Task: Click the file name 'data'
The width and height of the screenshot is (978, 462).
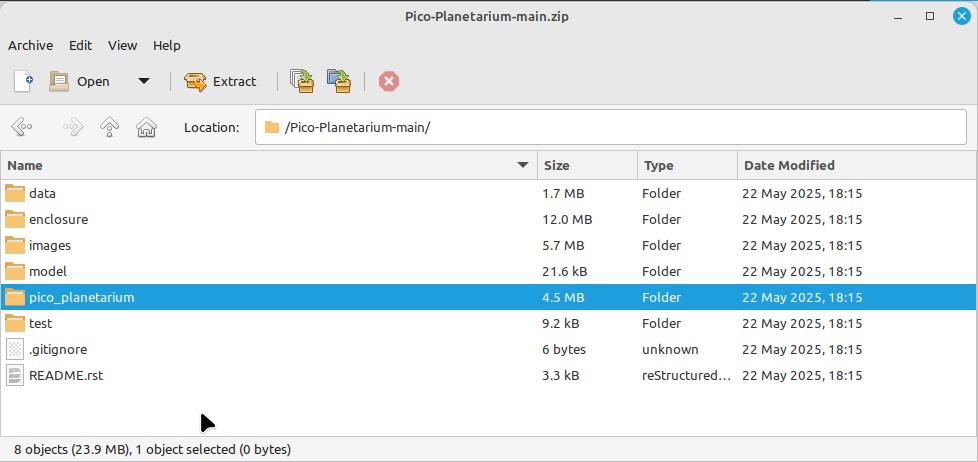Action: (x=42, y=193)
